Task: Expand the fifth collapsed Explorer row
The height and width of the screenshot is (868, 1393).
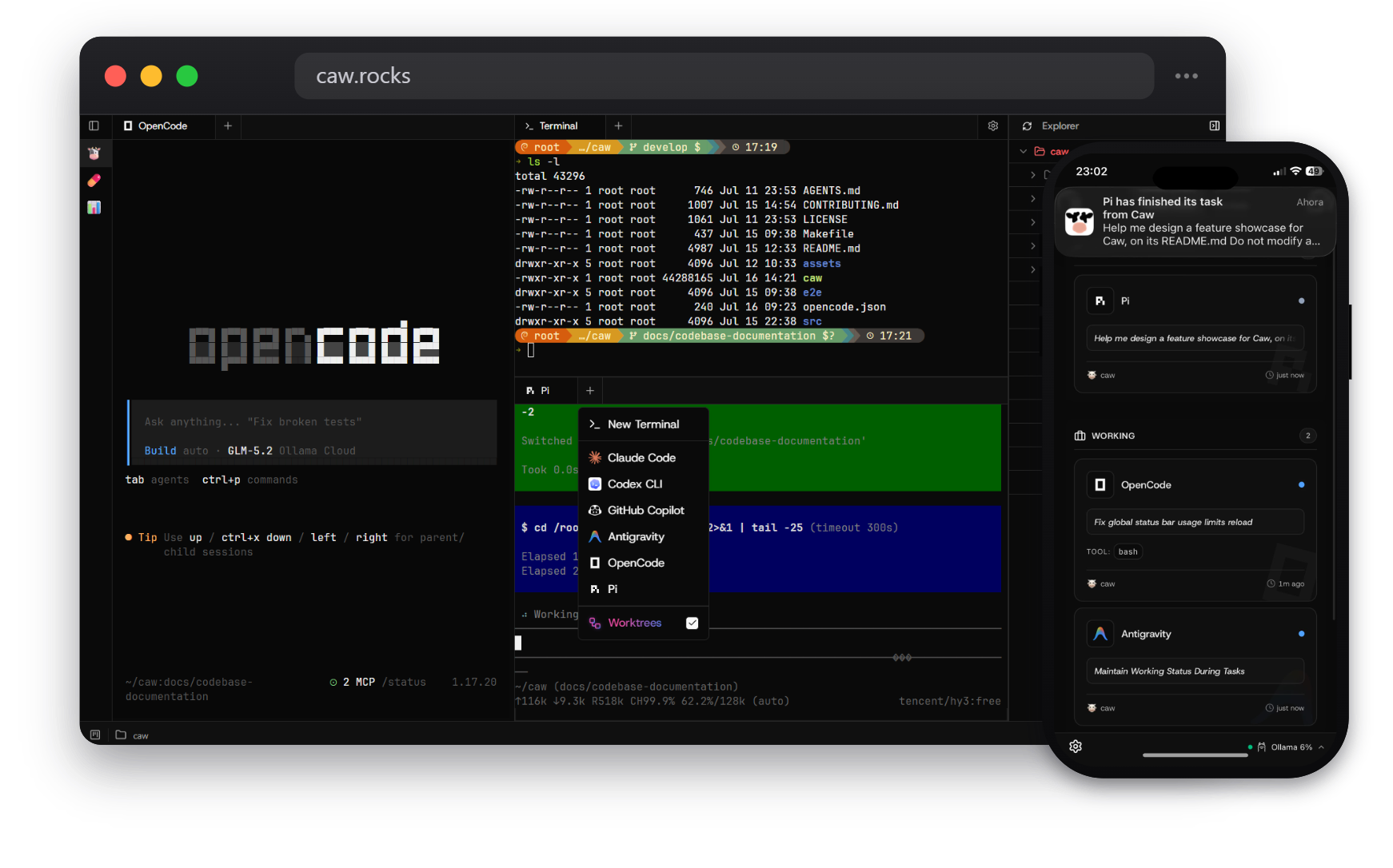Action: [x=1033, y=270]
